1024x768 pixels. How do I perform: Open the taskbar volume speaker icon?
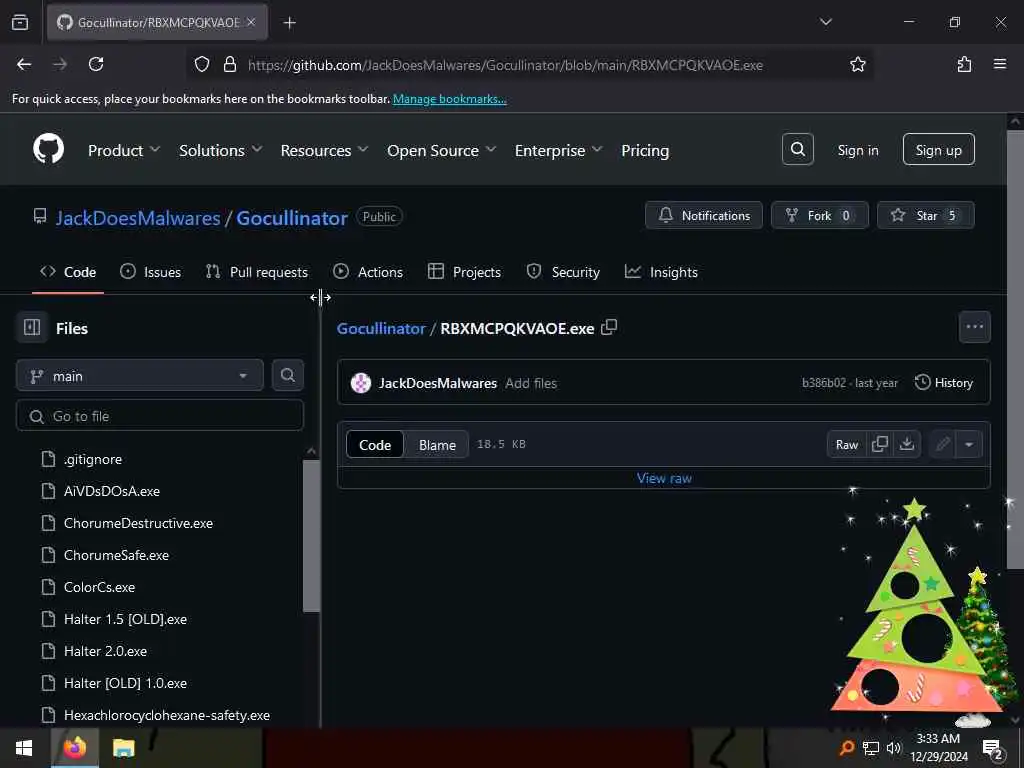coord(894,748)
